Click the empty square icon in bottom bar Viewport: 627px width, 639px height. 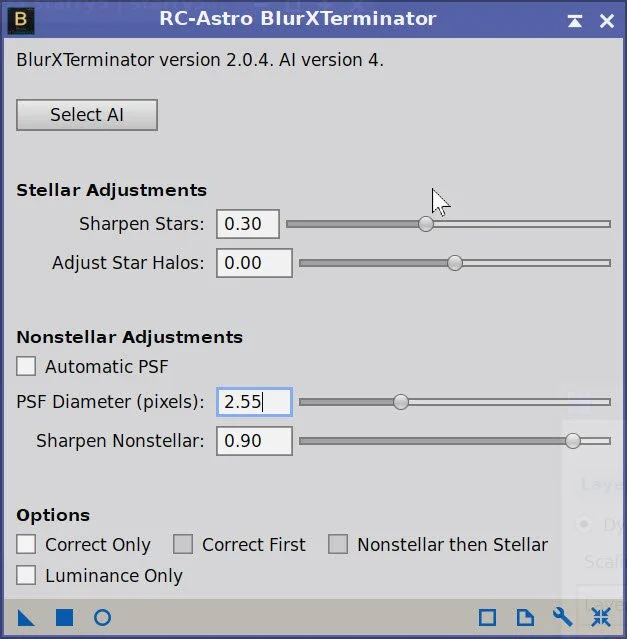(488, 617)
